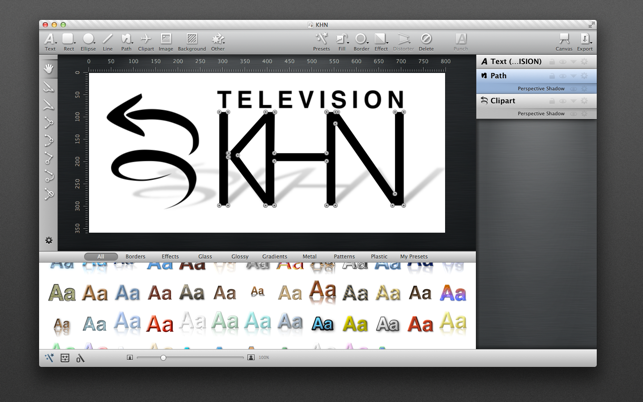Select the first pen drawing tool under Hand
Image resolution: width=643 pixels, height=402 pixels.
[49, 87]
